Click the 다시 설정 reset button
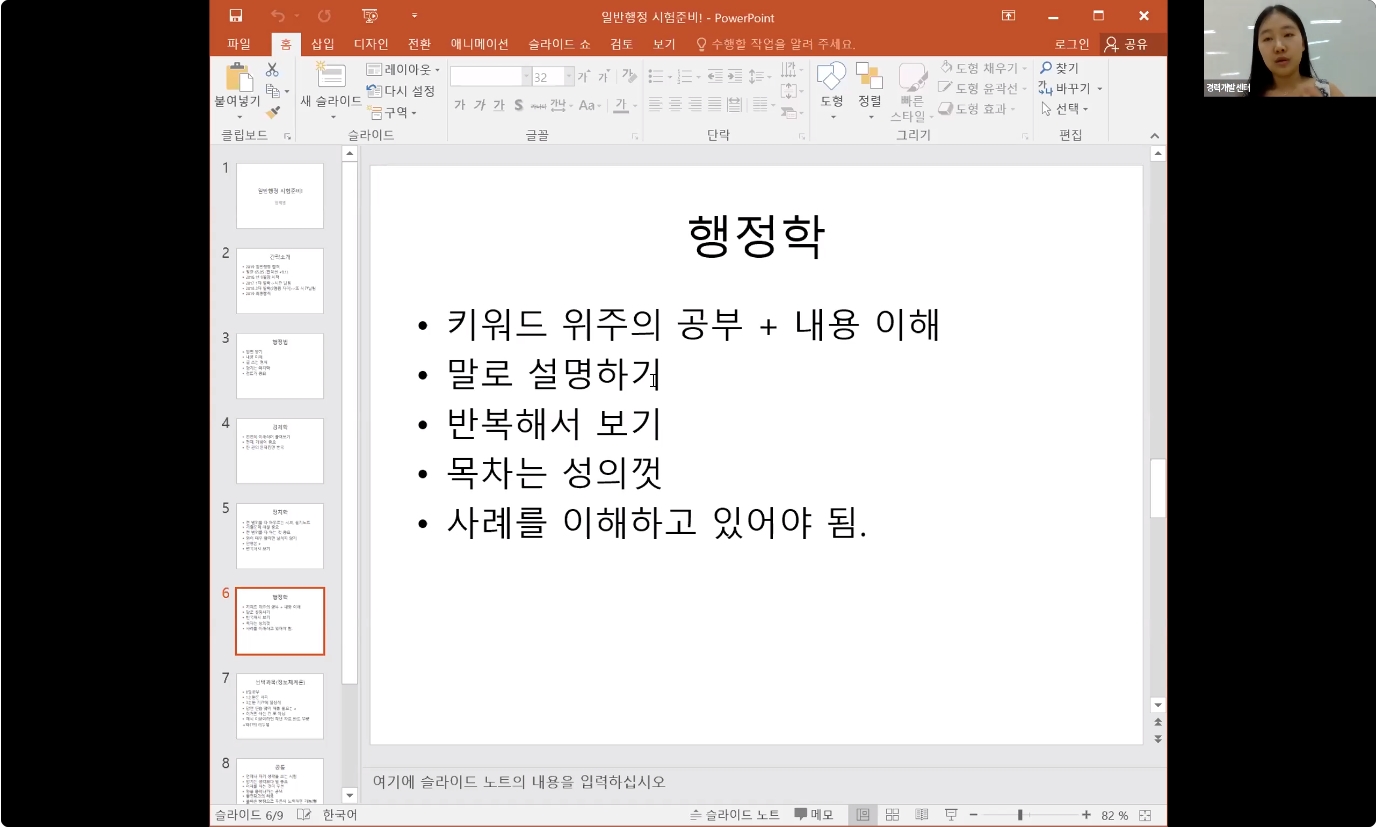The width and height of the screenshot is (1376, 827). [x=401, y=91]
